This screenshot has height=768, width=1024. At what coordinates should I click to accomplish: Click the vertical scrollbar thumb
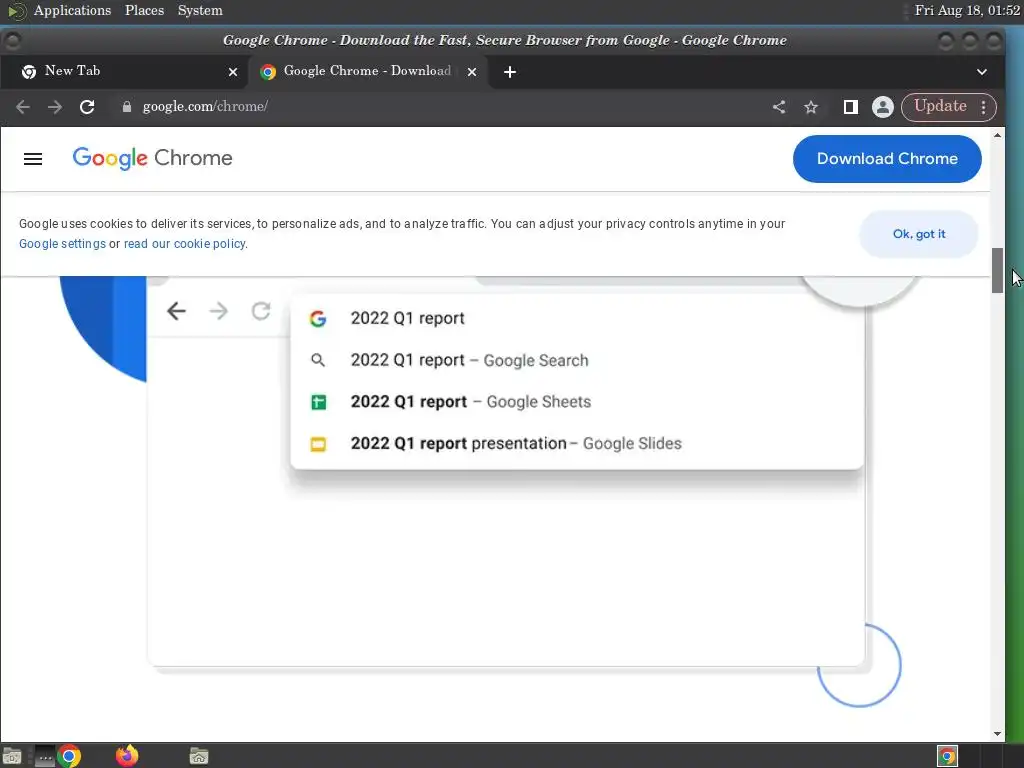click(x=997, y=270)
